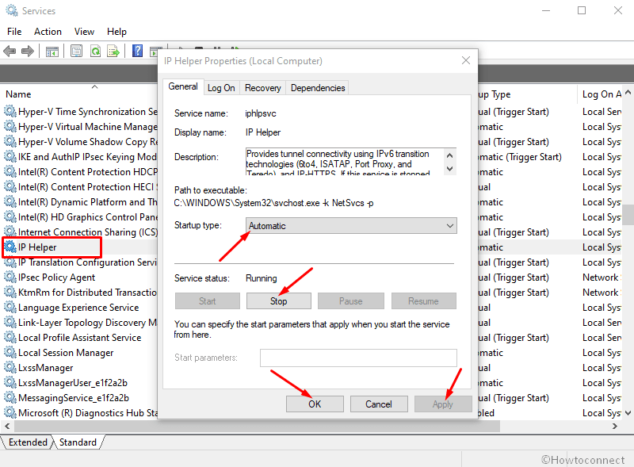Open the Help menu
634x467 pixels.
pyautogui.click(x=116, y=32)
